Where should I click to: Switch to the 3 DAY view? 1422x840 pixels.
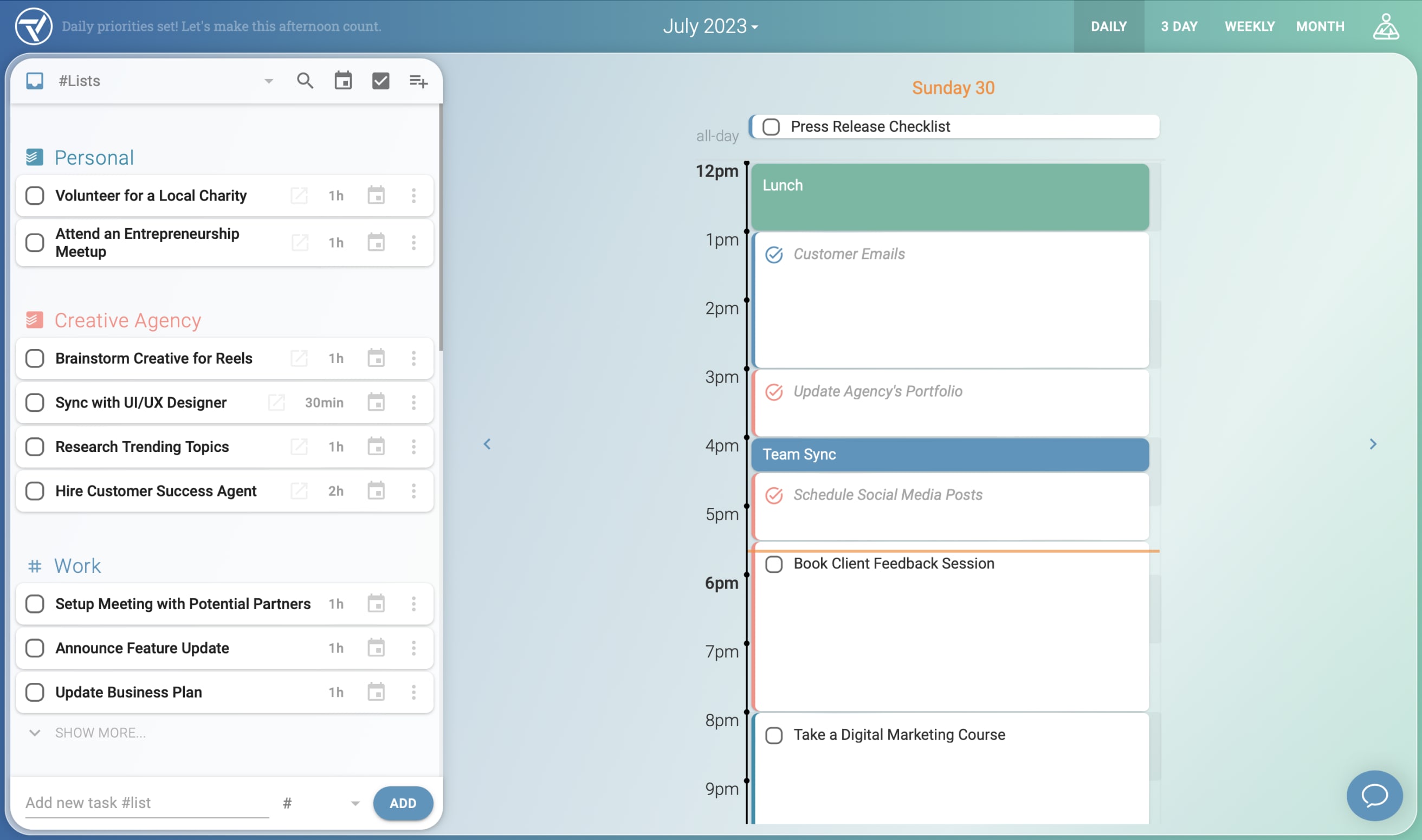click(x=1179, y=27)
